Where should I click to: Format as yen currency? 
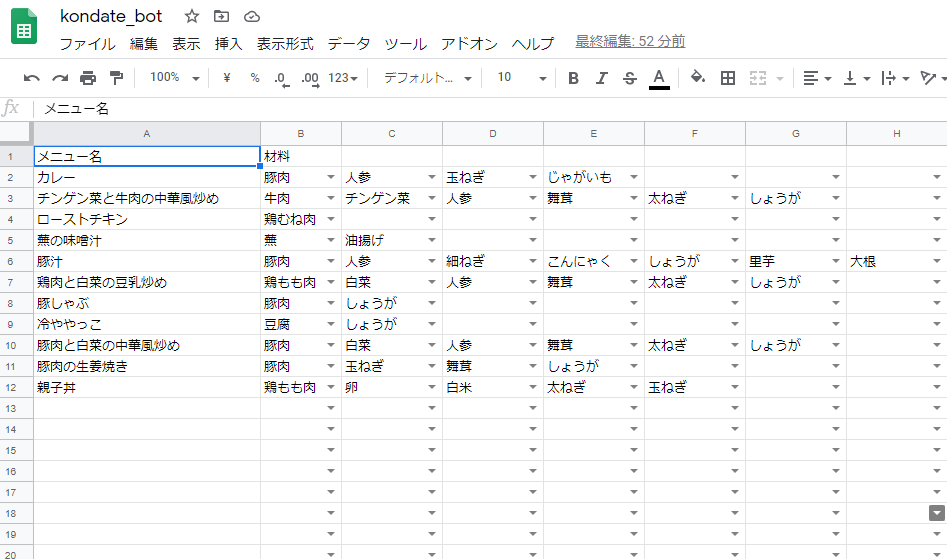pyautogui.click(x=226, y=78)
